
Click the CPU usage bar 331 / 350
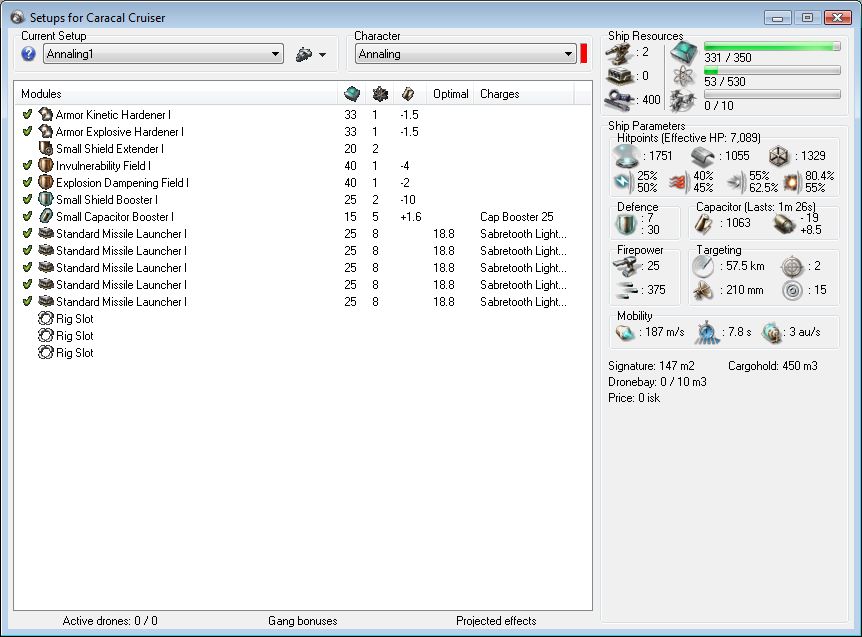click(x=772, y=47)
